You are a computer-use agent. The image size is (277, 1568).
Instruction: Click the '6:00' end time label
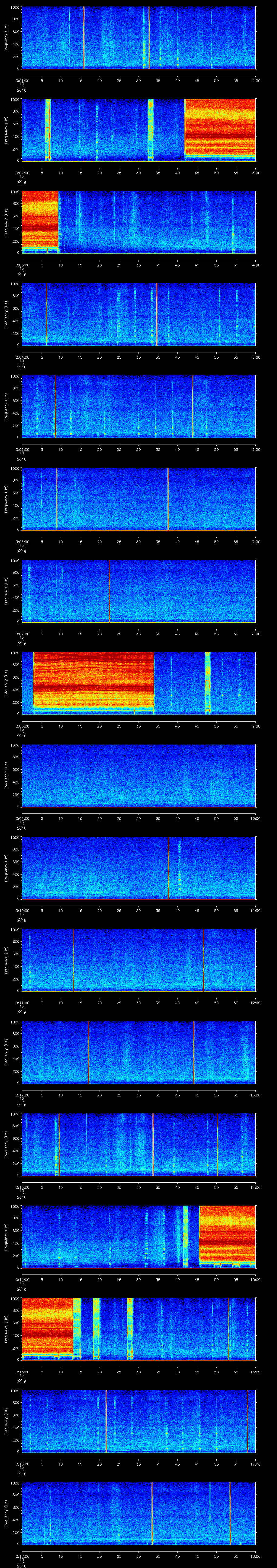coord(256,449)
